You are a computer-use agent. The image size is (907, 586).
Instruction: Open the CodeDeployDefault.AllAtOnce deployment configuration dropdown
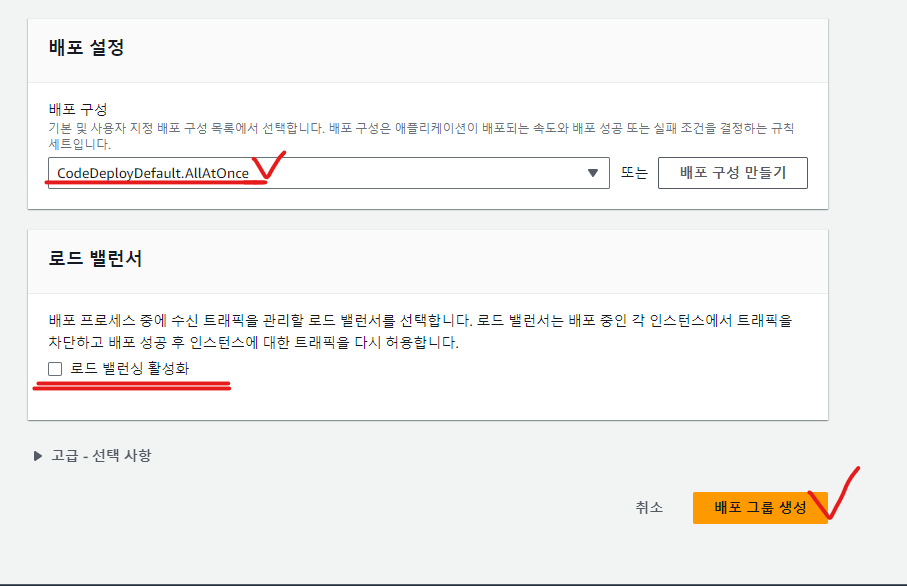pyautogui.click(x=329, y=173)
